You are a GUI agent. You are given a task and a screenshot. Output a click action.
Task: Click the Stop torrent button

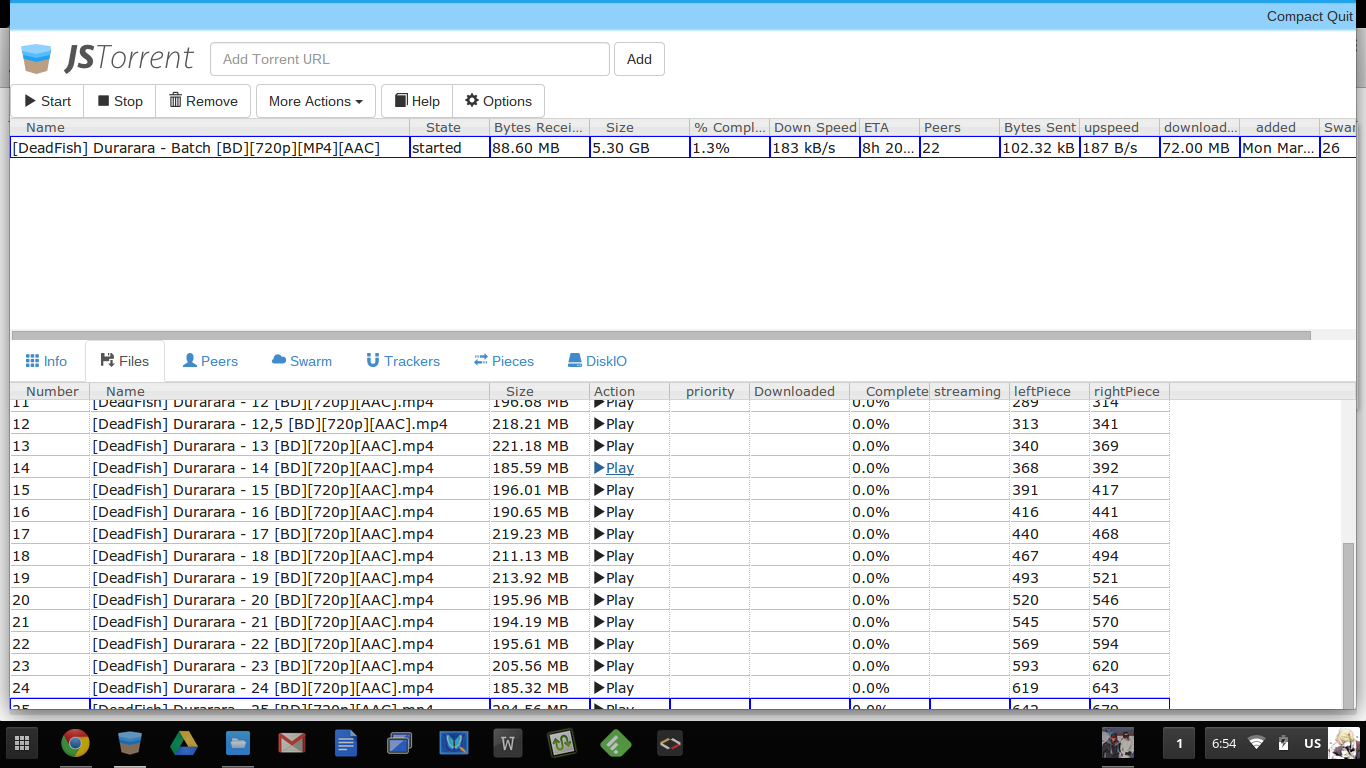pyautogui.click(x=120, y=101)
